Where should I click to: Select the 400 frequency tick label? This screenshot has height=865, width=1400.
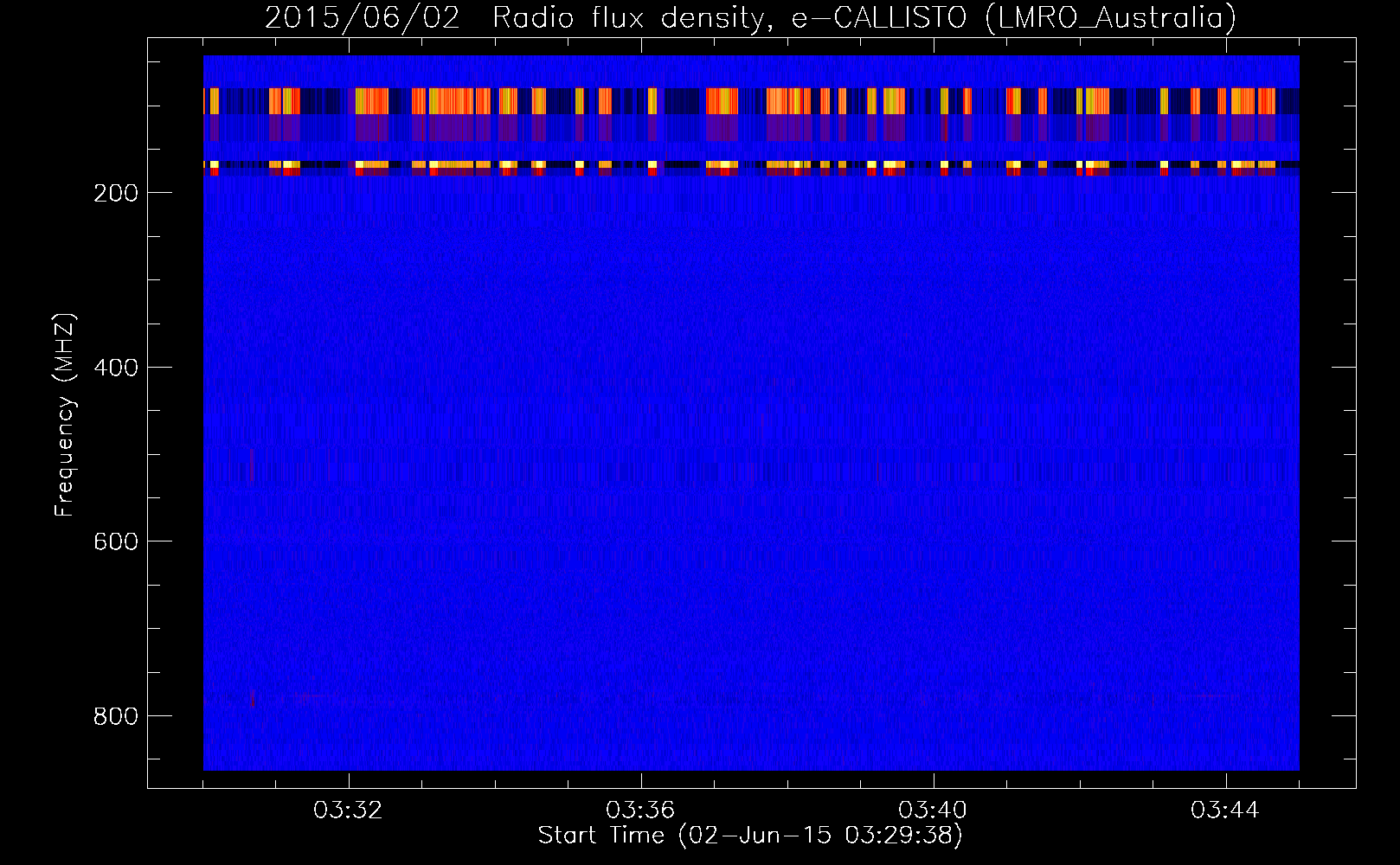click(x=116, y=368)
